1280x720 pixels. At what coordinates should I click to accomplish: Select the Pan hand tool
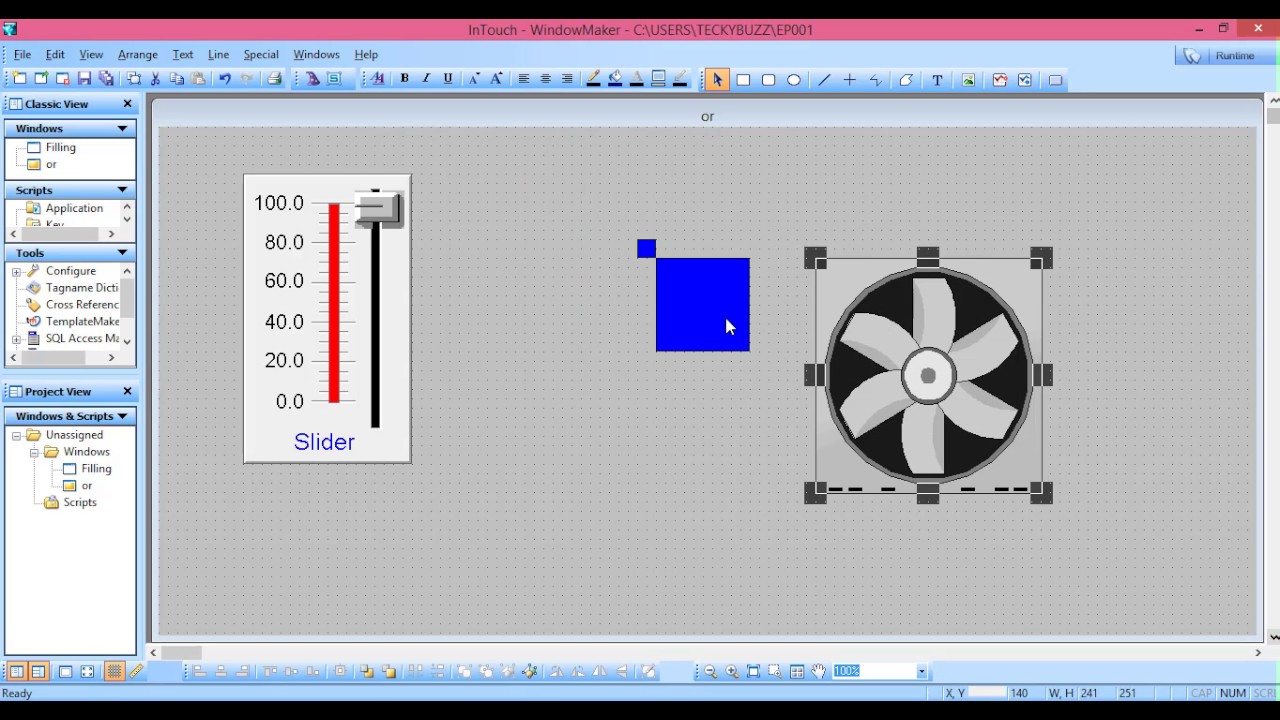[x=819, y=672]
